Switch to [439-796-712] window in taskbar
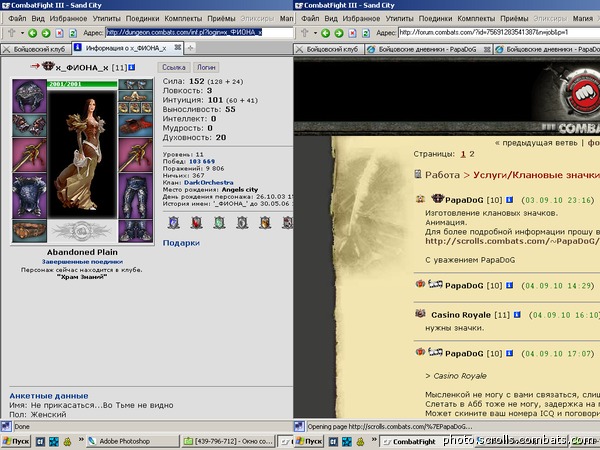This screenshot has width=600, height=450. 227,442
